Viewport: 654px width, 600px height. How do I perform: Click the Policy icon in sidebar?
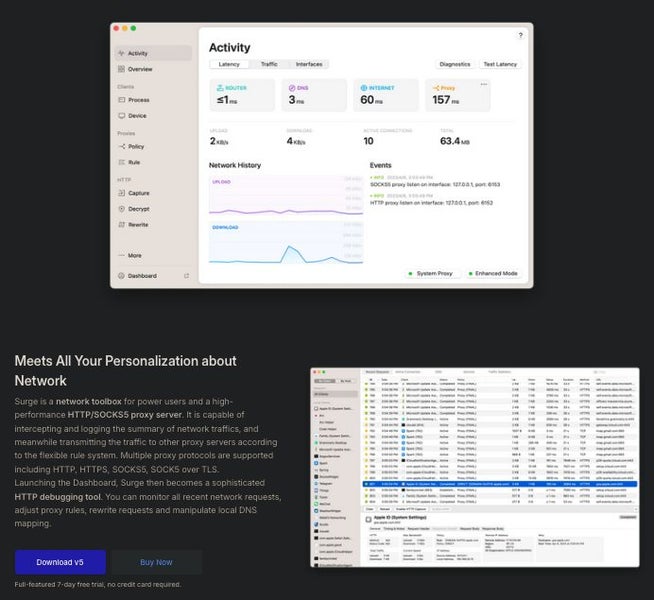122,146
